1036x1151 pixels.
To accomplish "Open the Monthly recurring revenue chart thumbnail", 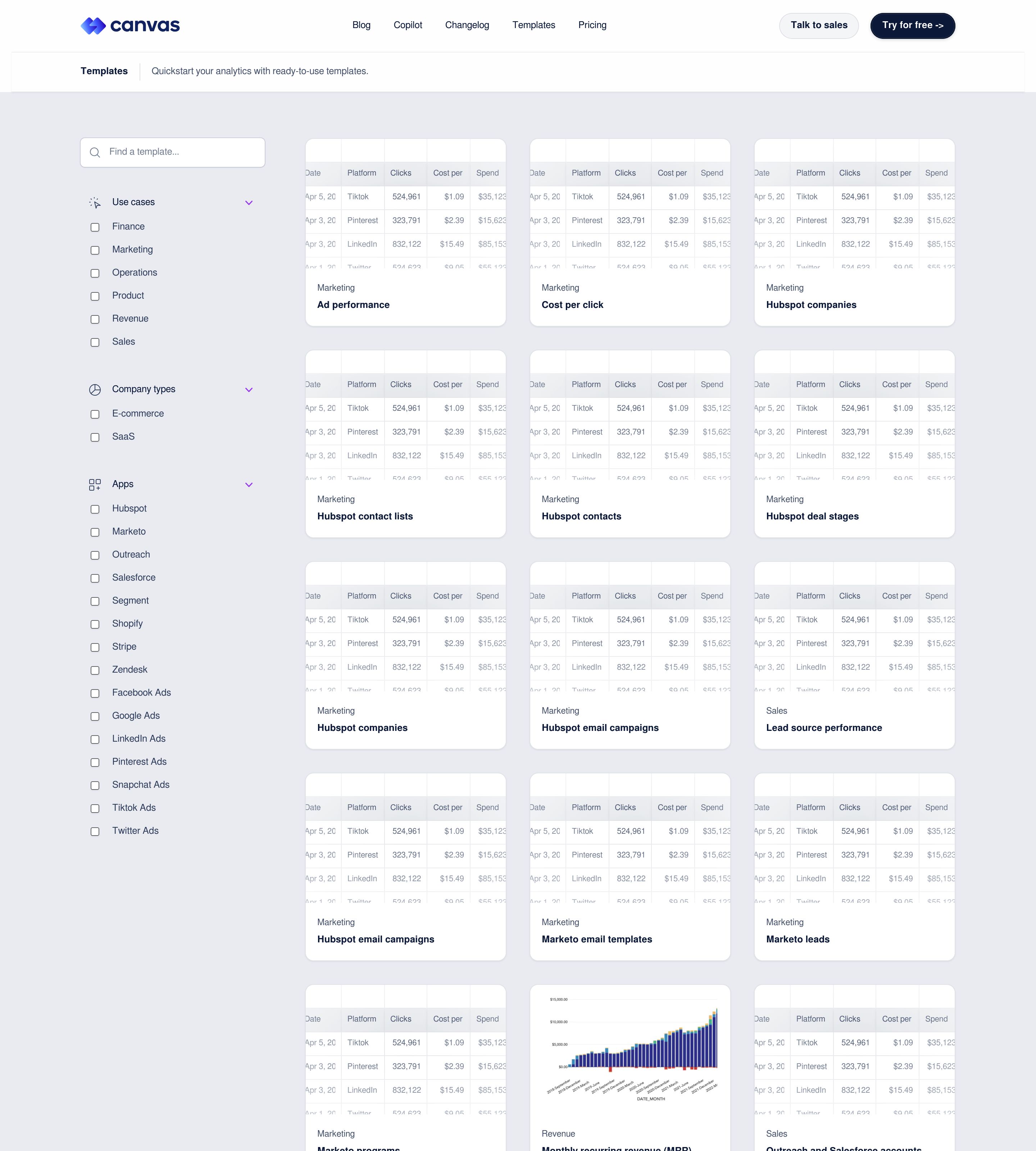I will 630,1050.
